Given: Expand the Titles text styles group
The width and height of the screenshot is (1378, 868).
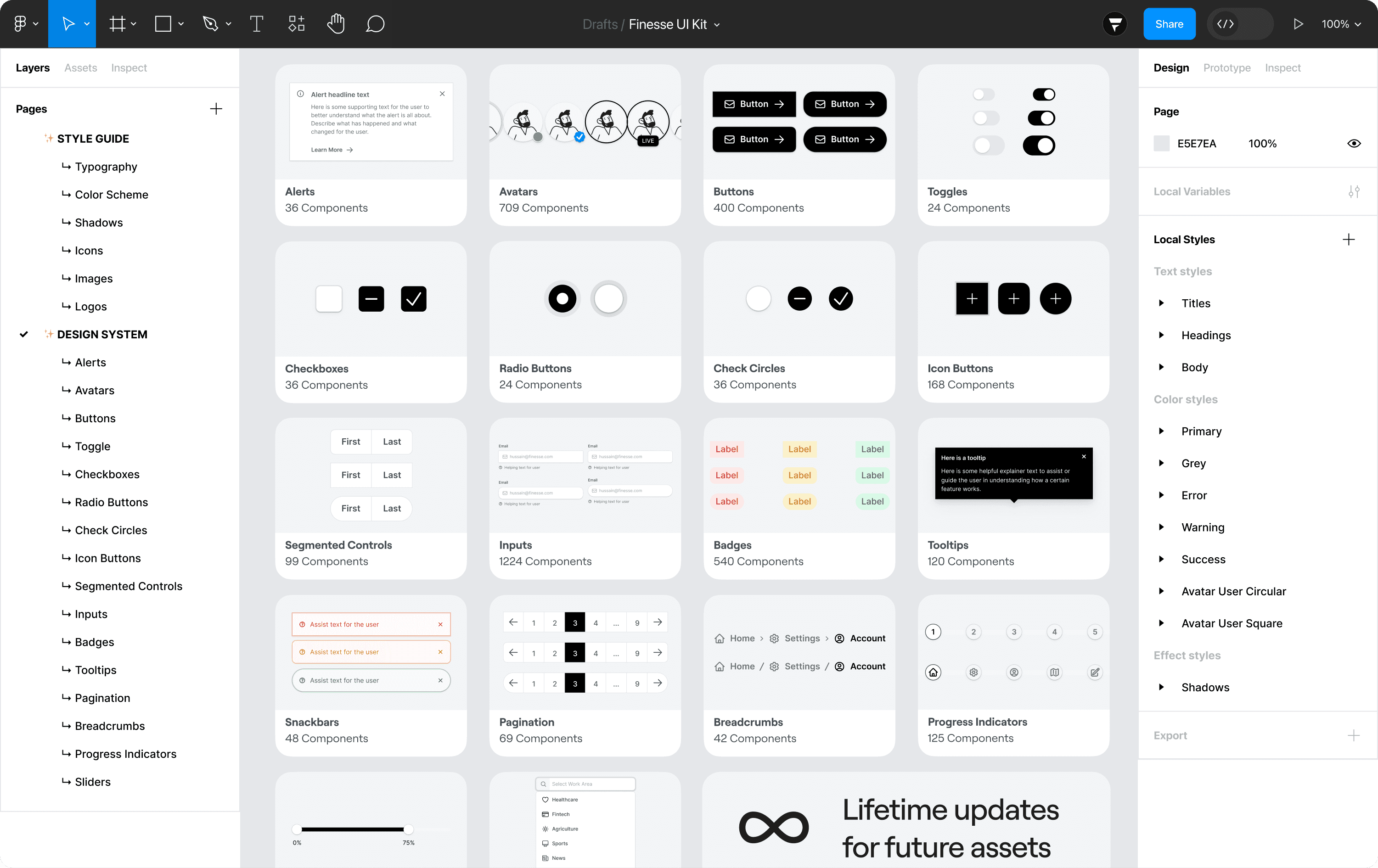Looking at the screenshot, I should (1161, 303).
